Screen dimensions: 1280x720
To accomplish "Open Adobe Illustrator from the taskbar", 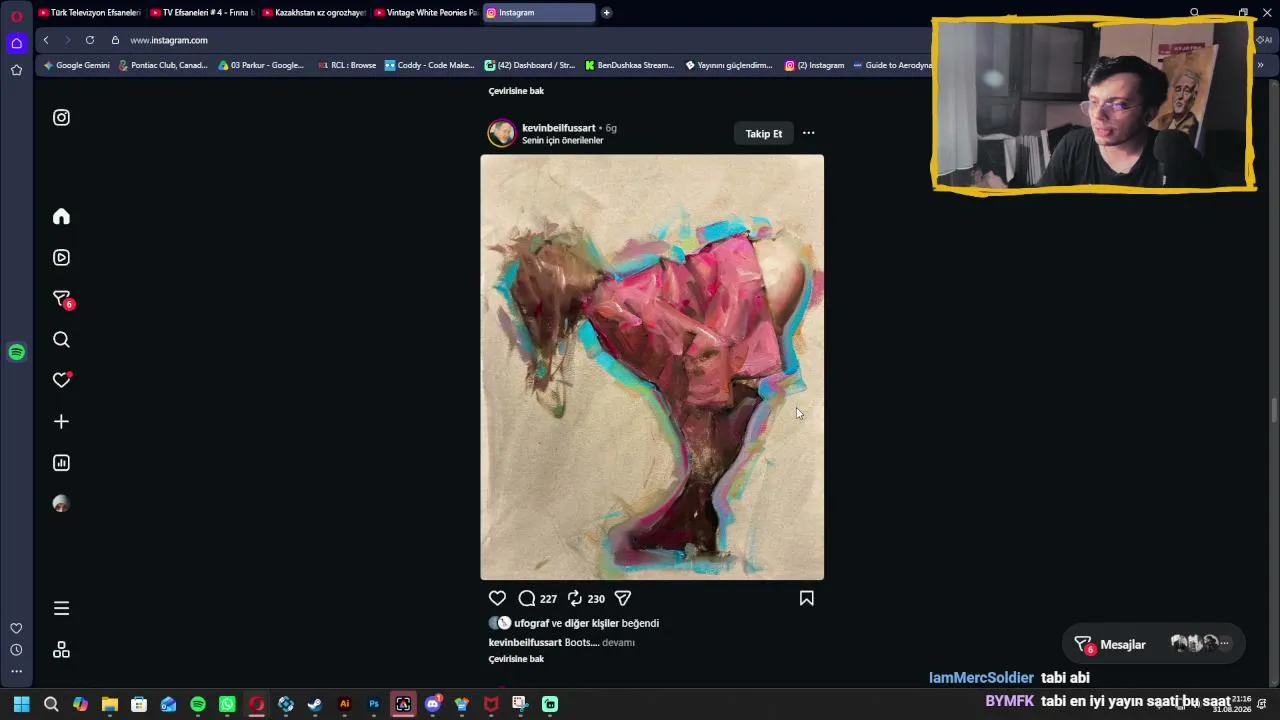I will coord(344,704).
